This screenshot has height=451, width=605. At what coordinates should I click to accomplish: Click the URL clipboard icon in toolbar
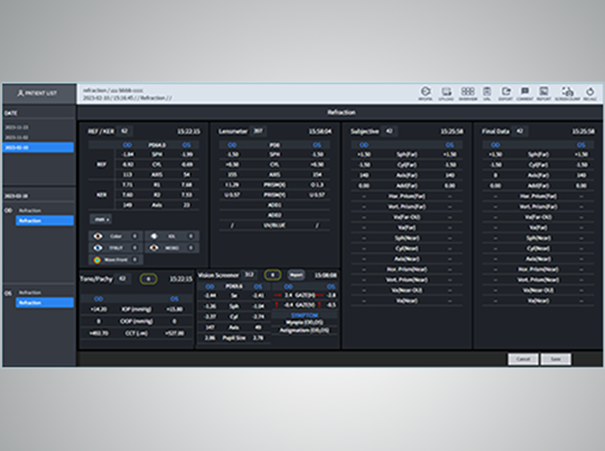tap(487, 91)
